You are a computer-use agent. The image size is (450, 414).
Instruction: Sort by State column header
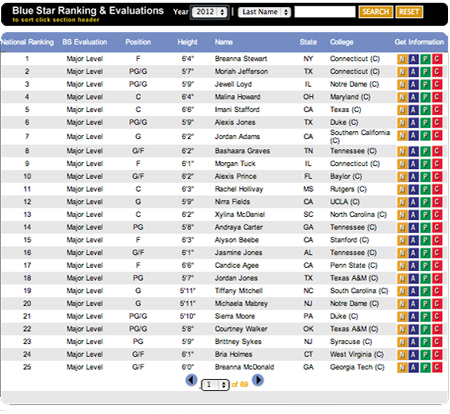click(x=308, y=42)
